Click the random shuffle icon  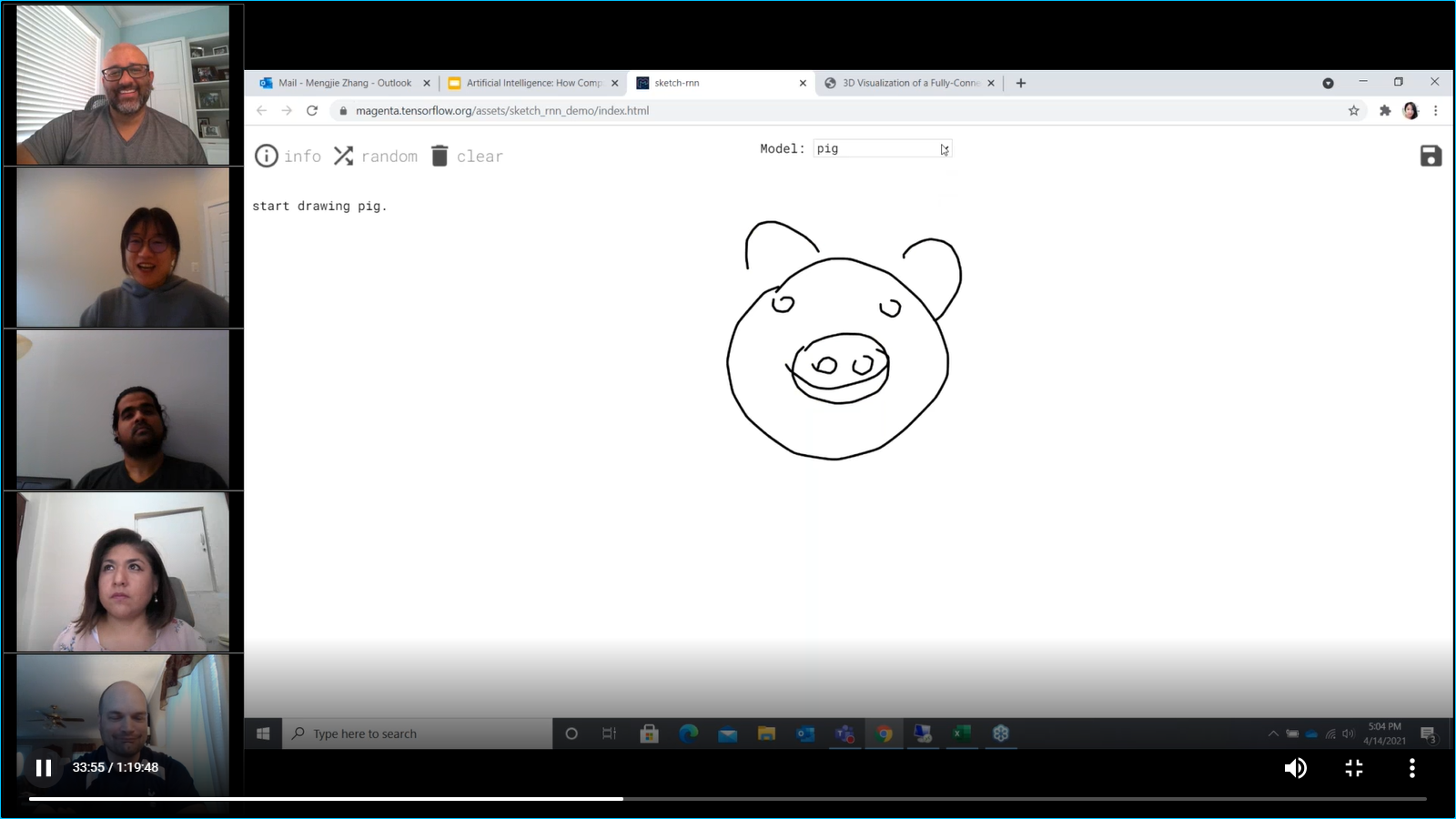[x=343, y=157]
